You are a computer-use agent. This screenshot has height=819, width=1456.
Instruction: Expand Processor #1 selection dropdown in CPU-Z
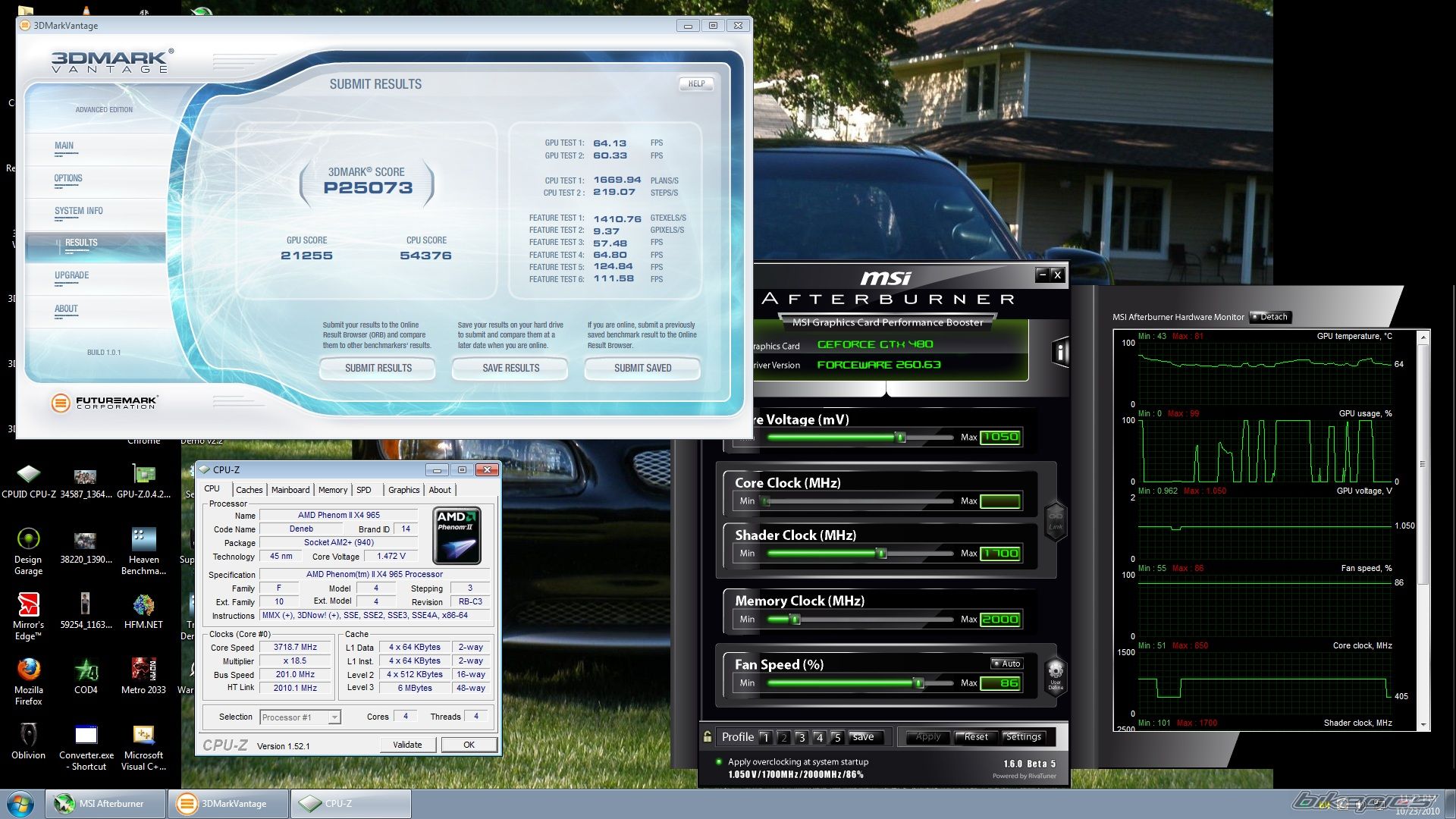334,717
